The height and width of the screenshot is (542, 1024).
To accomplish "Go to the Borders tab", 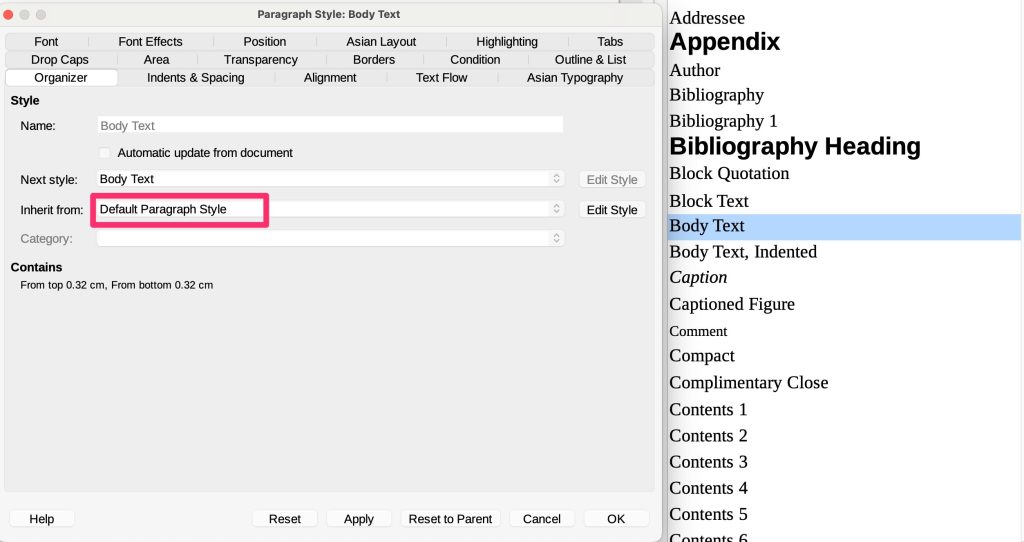I will (374, 60).
